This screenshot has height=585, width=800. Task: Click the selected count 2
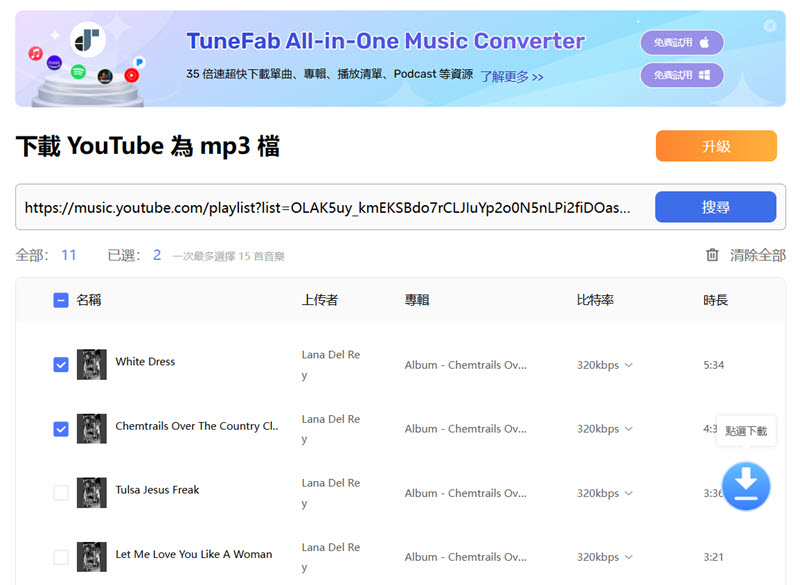[157, 255]
